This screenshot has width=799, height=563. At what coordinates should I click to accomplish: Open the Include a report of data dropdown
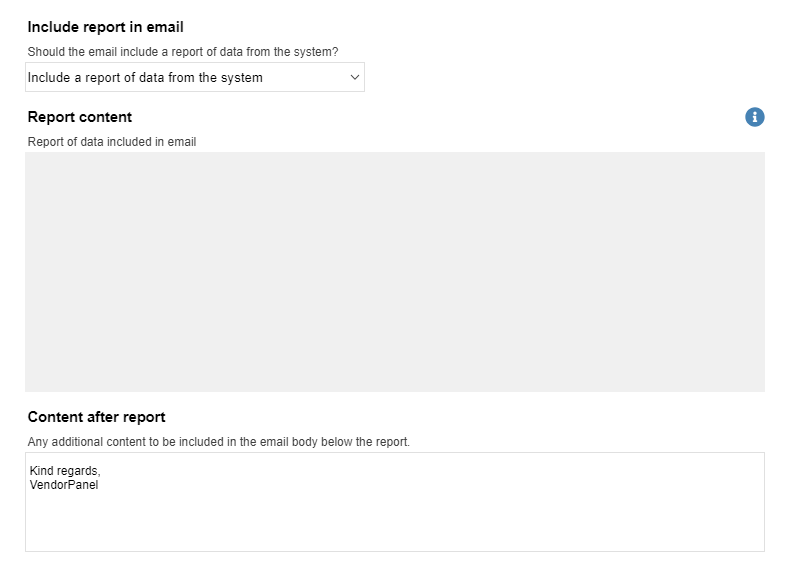[x=195, y=77]
